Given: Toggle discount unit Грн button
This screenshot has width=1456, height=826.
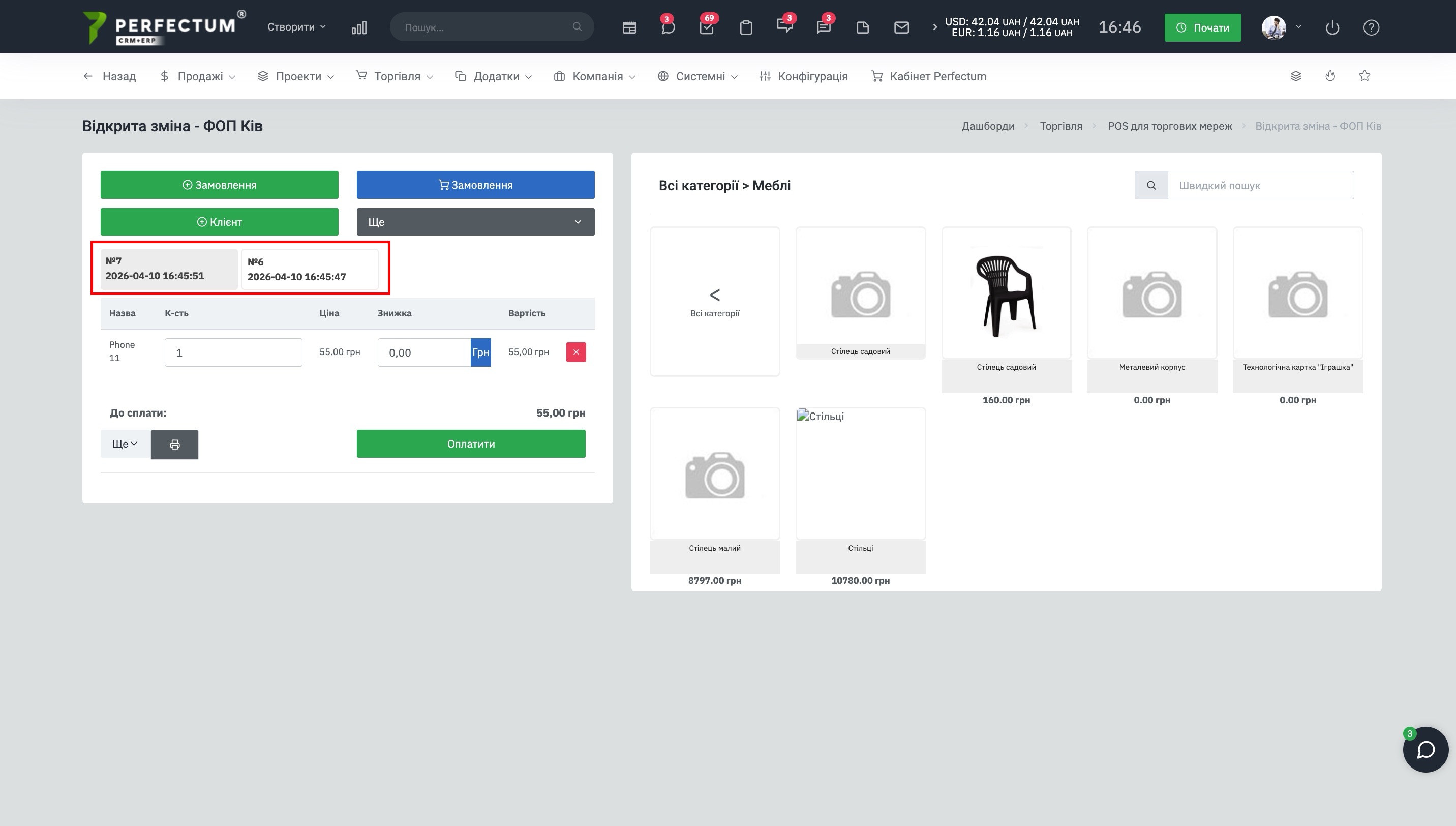Looking at the screenshot, I should [x=480, y=352].
